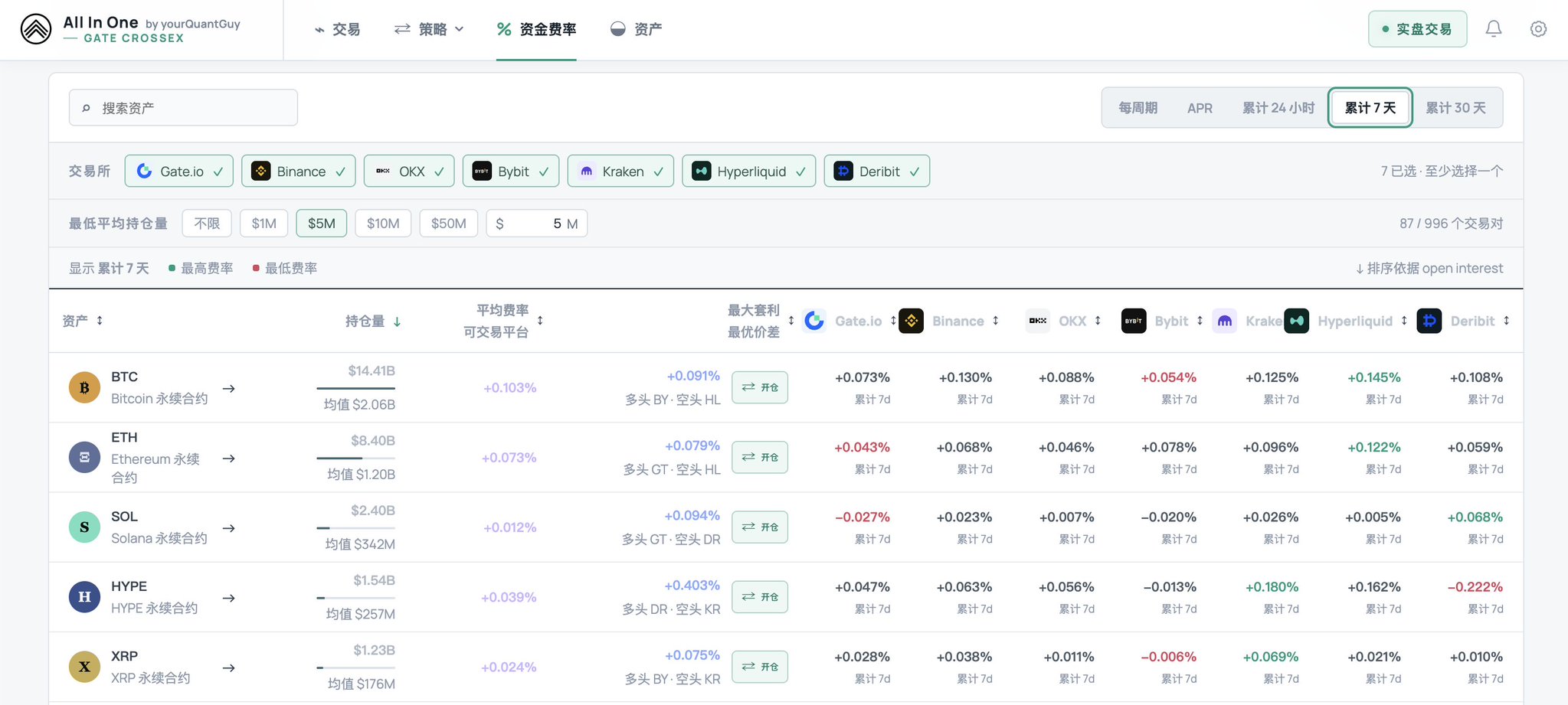Click the BTC coin icon
Screen dimensions: 1568x705
pyautogui.click(x=84, y=387)
